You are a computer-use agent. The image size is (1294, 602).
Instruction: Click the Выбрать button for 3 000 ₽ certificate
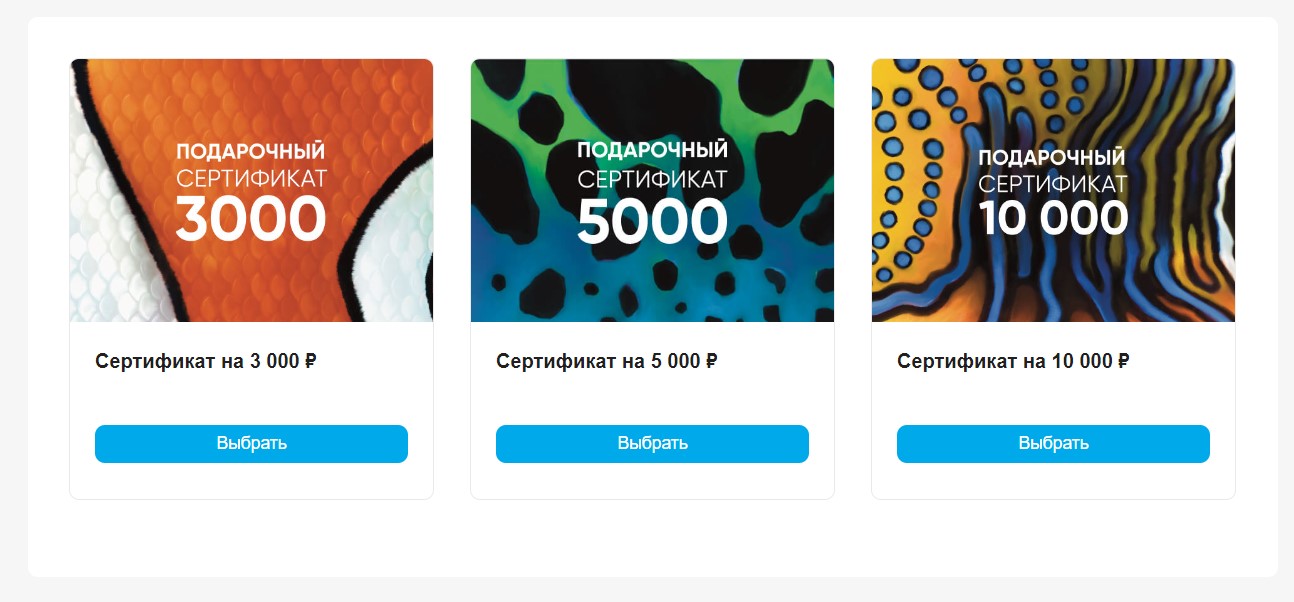[x=251, y=444]
